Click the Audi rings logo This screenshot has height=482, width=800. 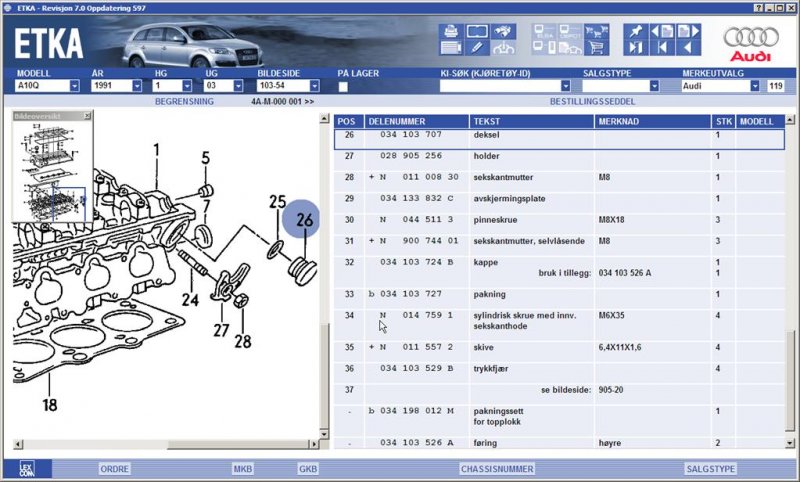tap(751, 37)
